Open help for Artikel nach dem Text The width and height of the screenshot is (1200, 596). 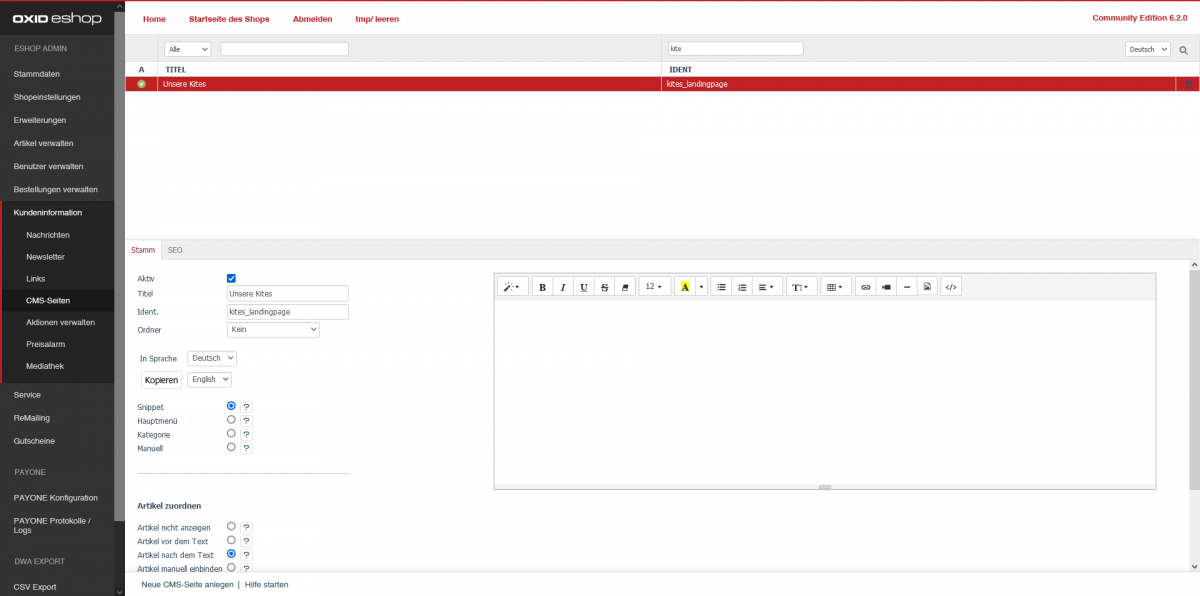click(x=246, y=555)
